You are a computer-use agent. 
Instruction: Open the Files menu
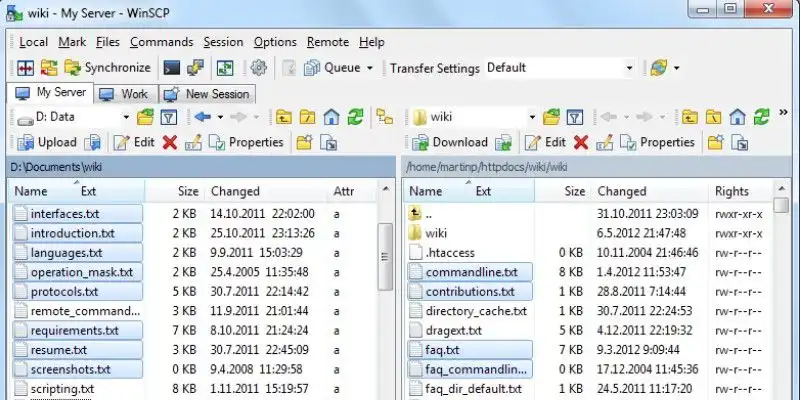(x=108, y=42)
